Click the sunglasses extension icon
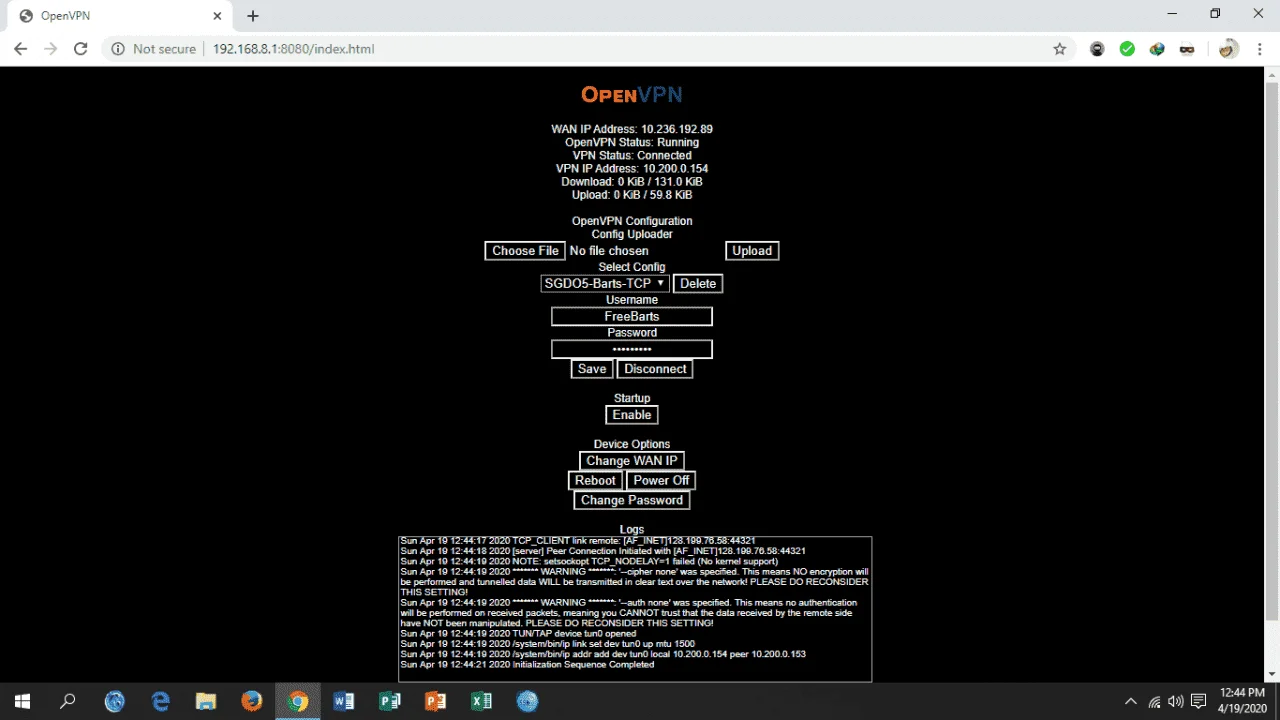This screenshot has height=720, width=1280. (x=1187, y=48)
